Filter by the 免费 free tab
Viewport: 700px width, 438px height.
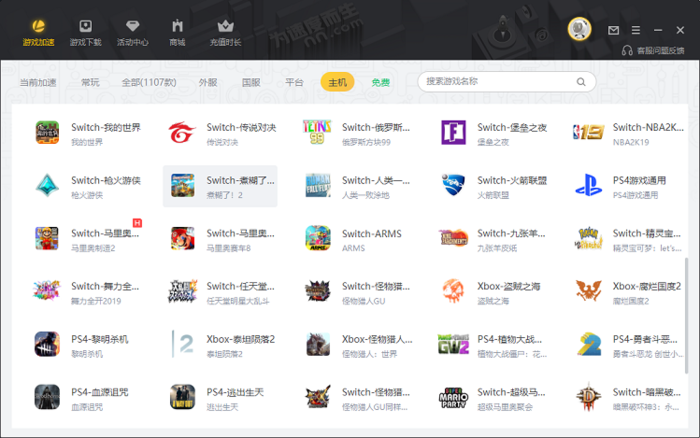[381, 82]
